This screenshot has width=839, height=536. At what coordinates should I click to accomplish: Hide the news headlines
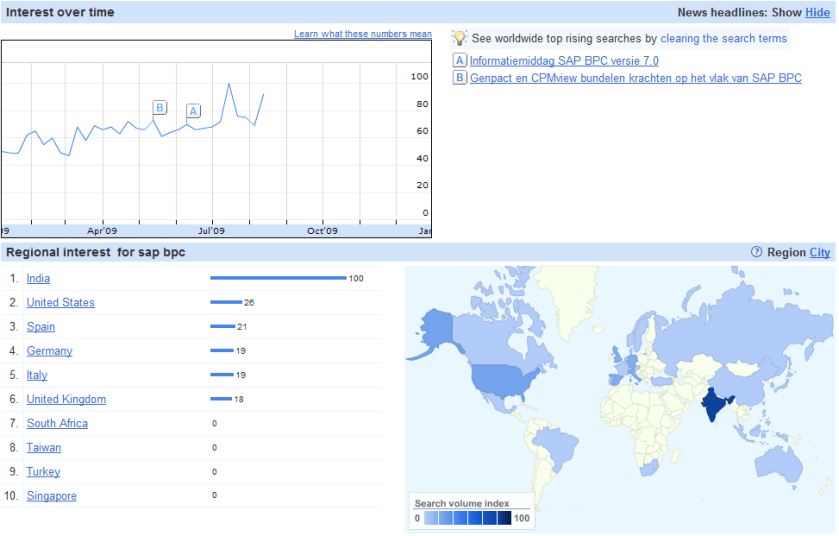(817, 12)
